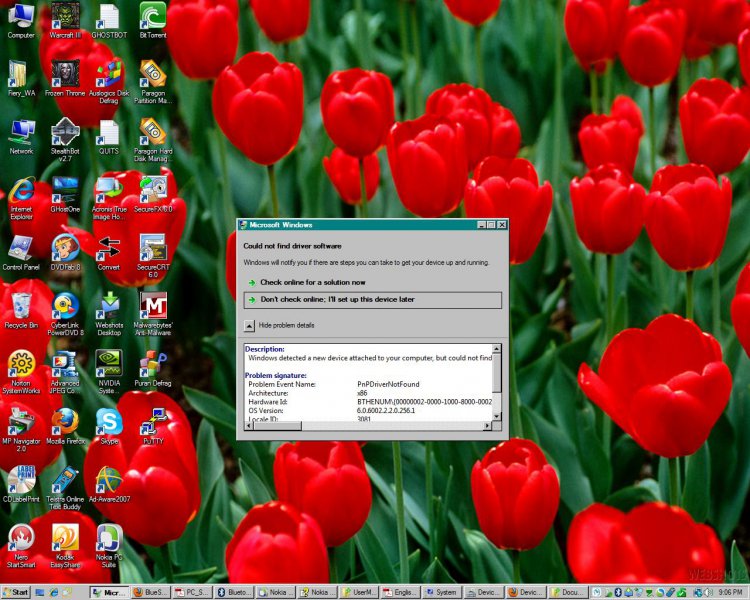The width and height of the screenshot is (750, 600).
Task: Open the Skype desktop shortcut
Action: [x=108, y=422]
